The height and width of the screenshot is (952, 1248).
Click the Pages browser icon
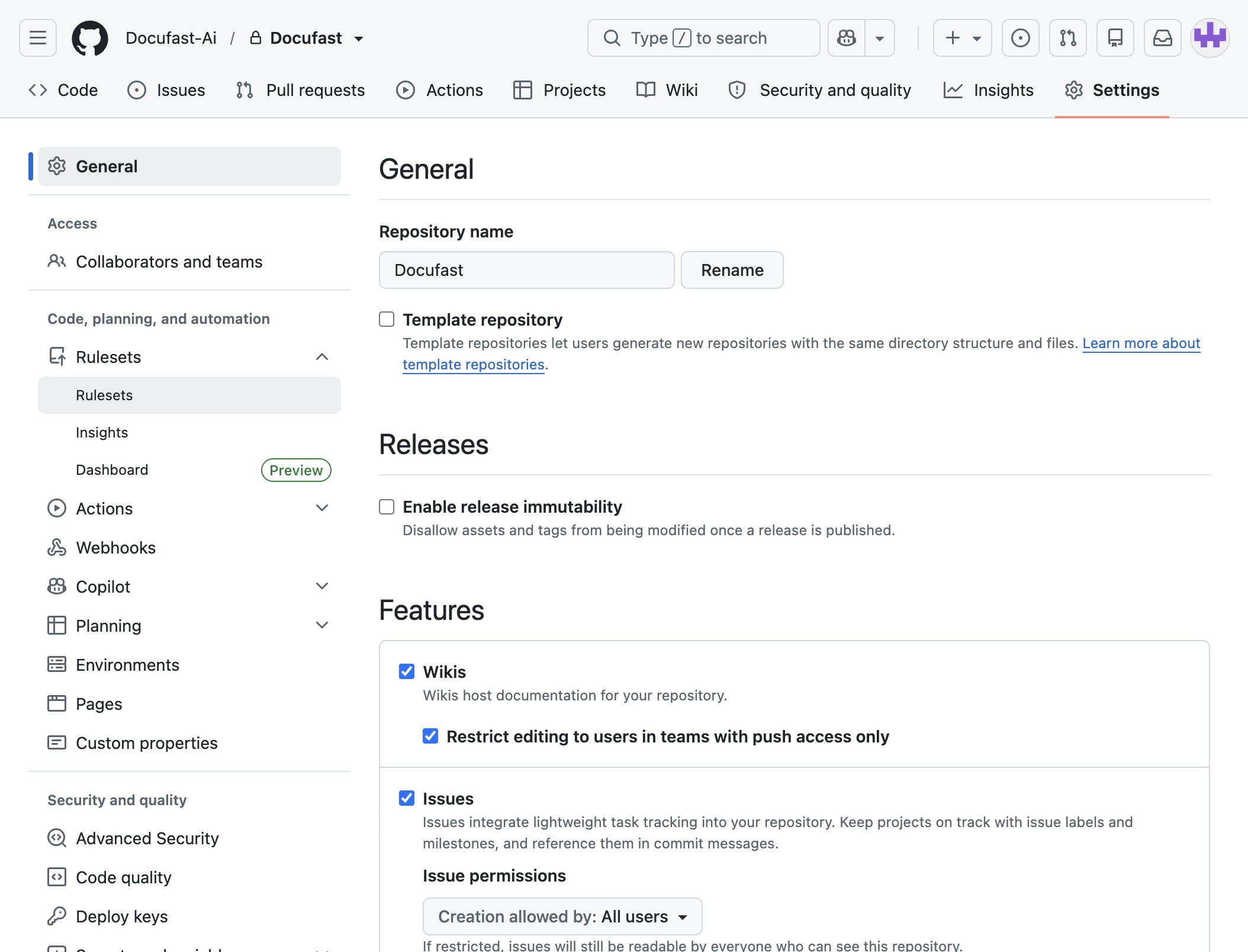pos(57,703)
